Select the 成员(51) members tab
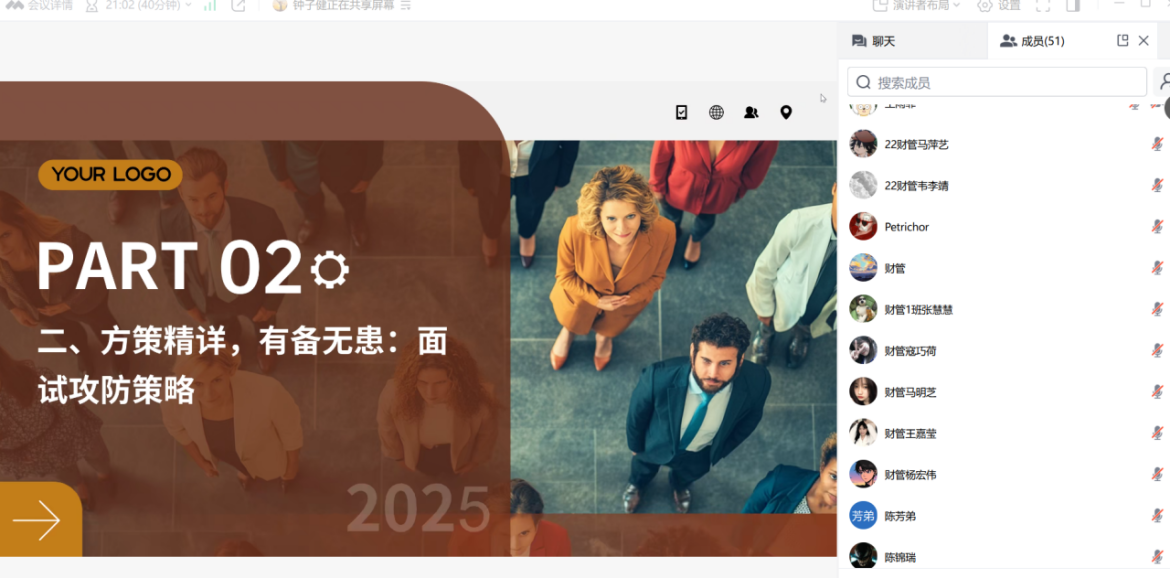The height and width of the screenshot is (578, 1170). [1037, 40]
